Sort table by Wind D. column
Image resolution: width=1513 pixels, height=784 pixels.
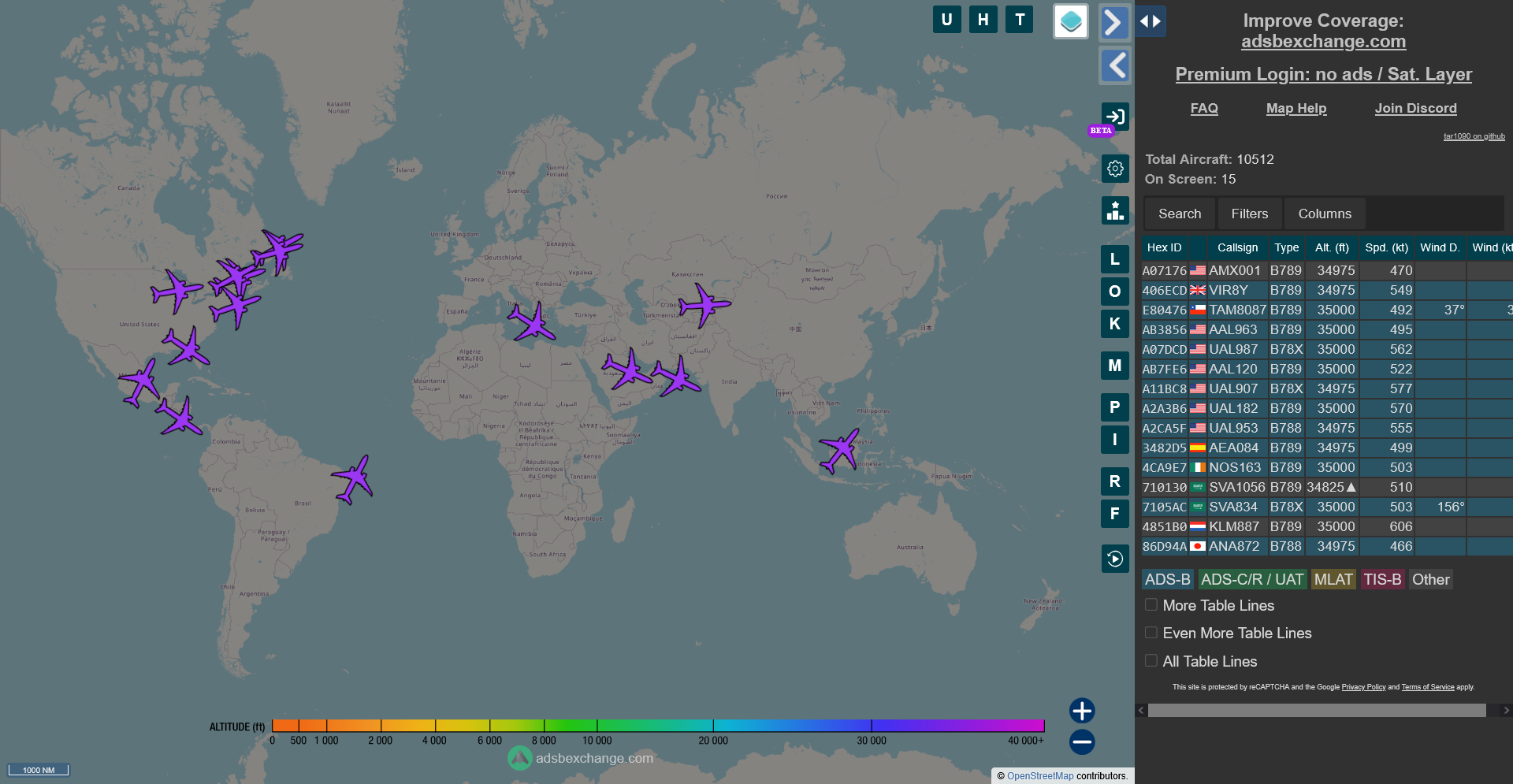pyautogui.click(x=1440, y=247)
